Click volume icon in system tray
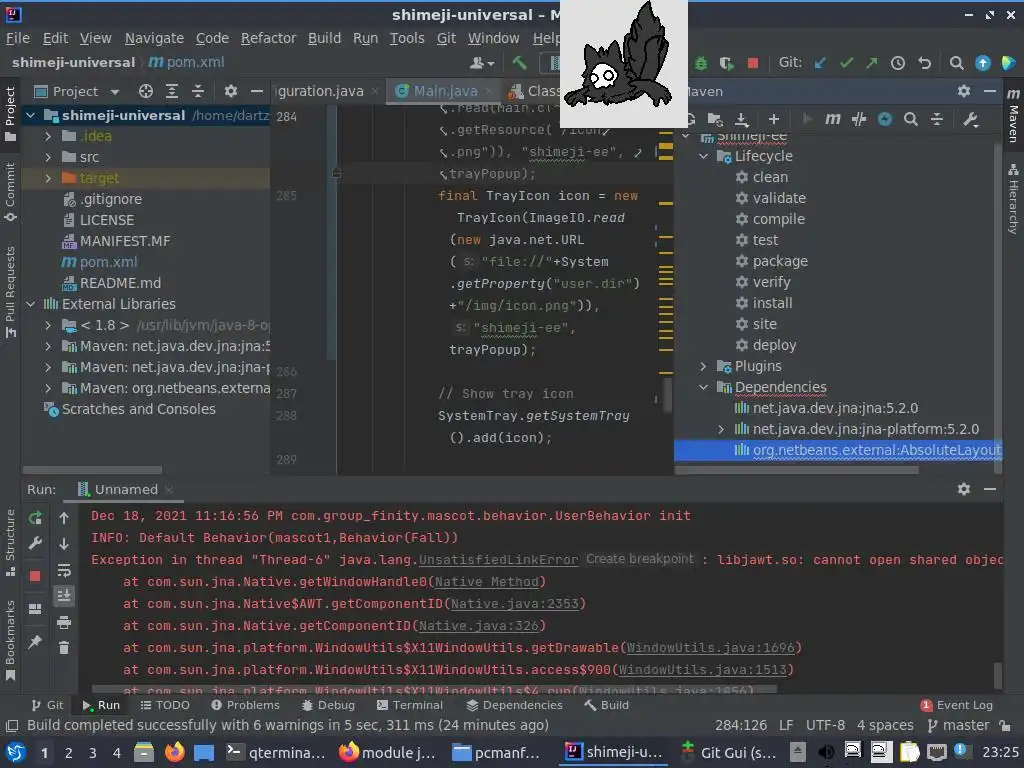This screenshot has width=1024, height=768. point(825,752)
